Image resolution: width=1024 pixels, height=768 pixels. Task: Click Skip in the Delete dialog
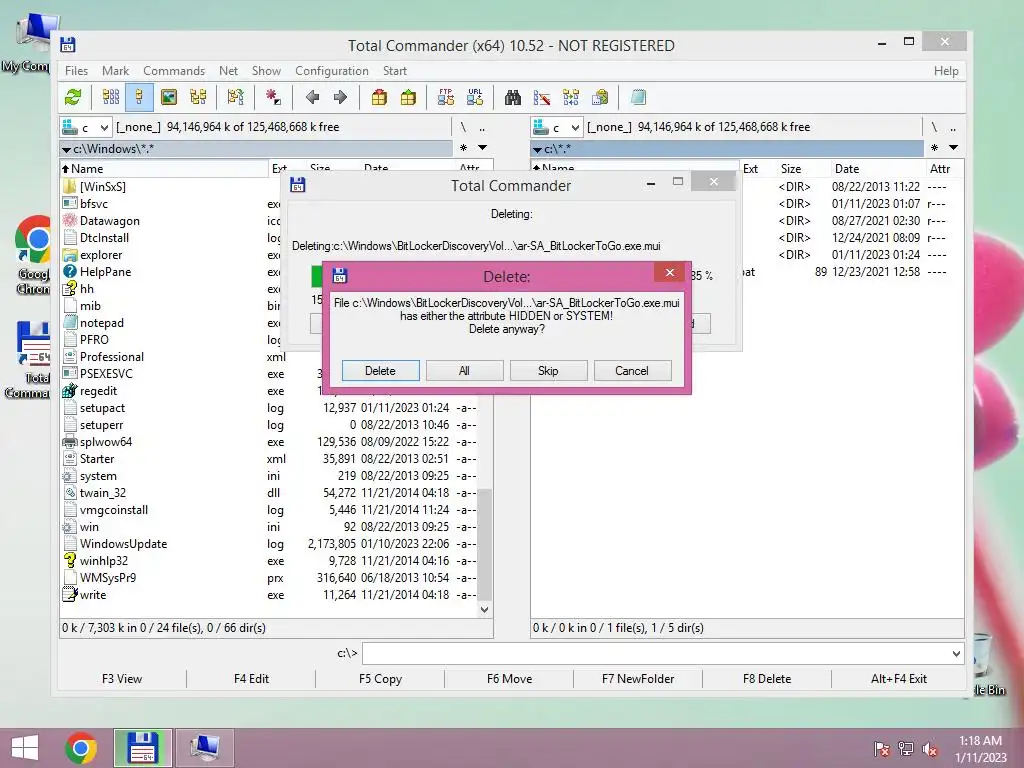tap(549, 371)
